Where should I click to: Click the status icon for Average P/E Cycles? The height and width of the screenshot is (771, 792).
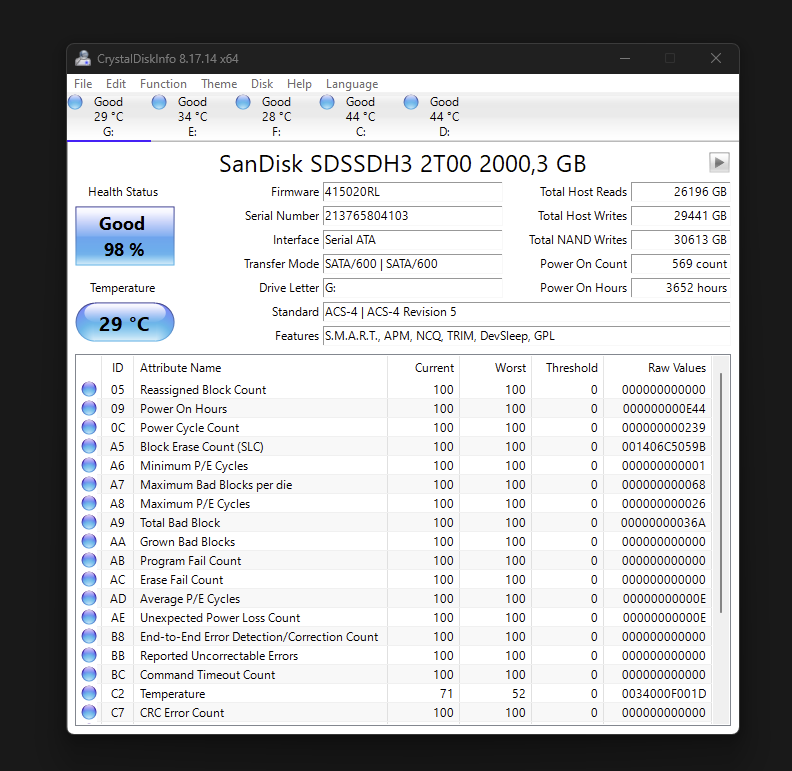pos(89,598)
